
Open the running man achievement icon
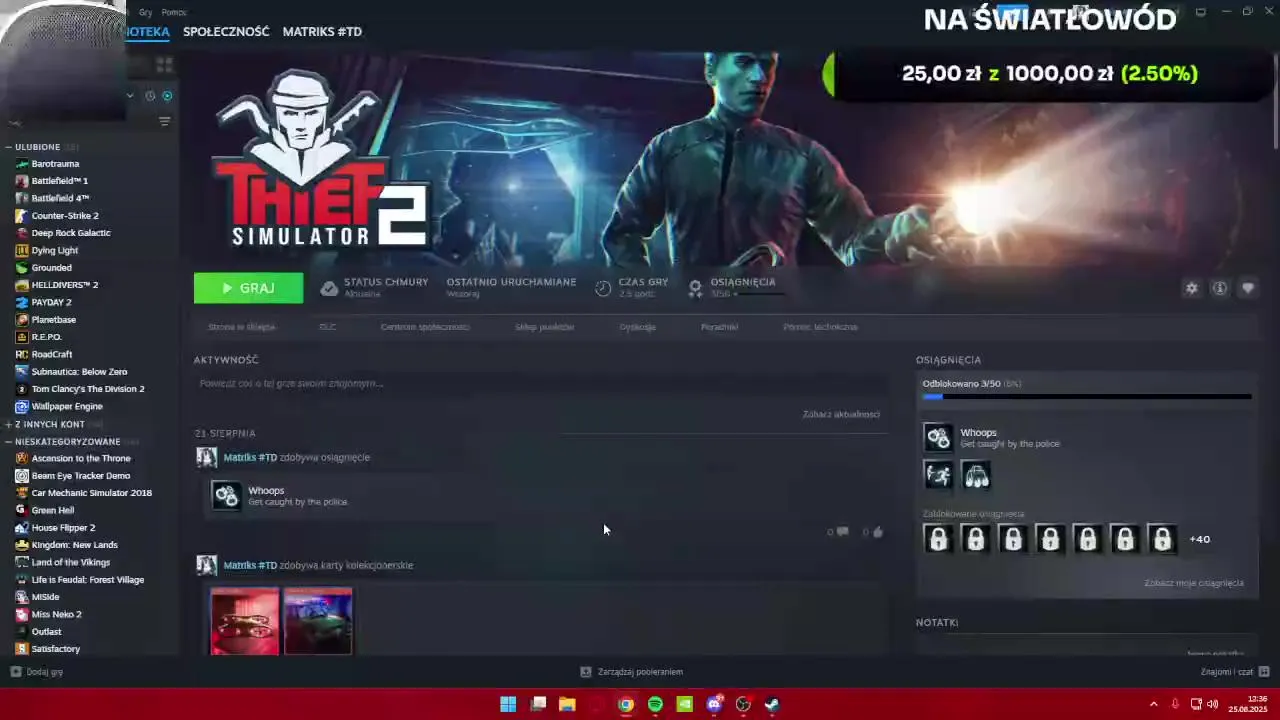938,475
